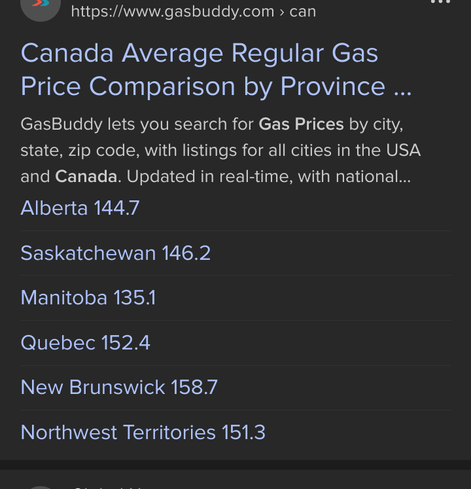Screen dimensions: 471x489
Task: Open 'Canada Average Regular Gas' result title
Action: (199, 53)
